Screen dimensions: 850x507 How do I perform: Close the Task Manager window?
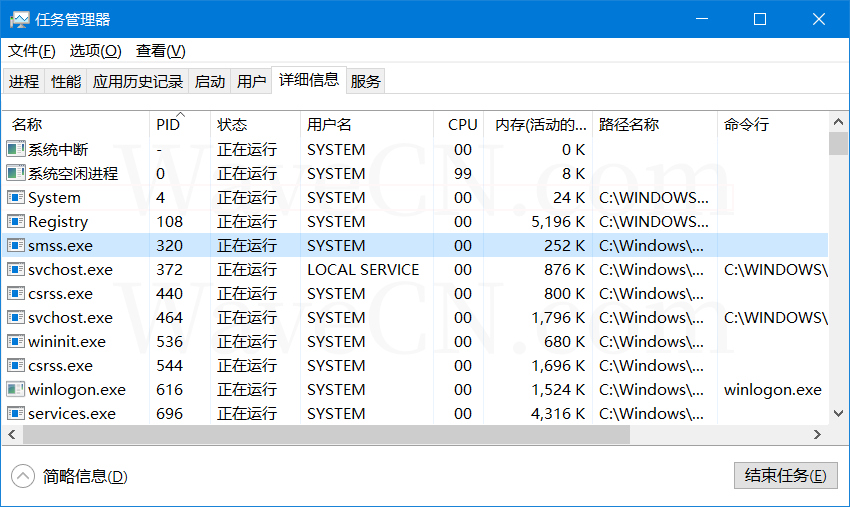coord(819,19)
